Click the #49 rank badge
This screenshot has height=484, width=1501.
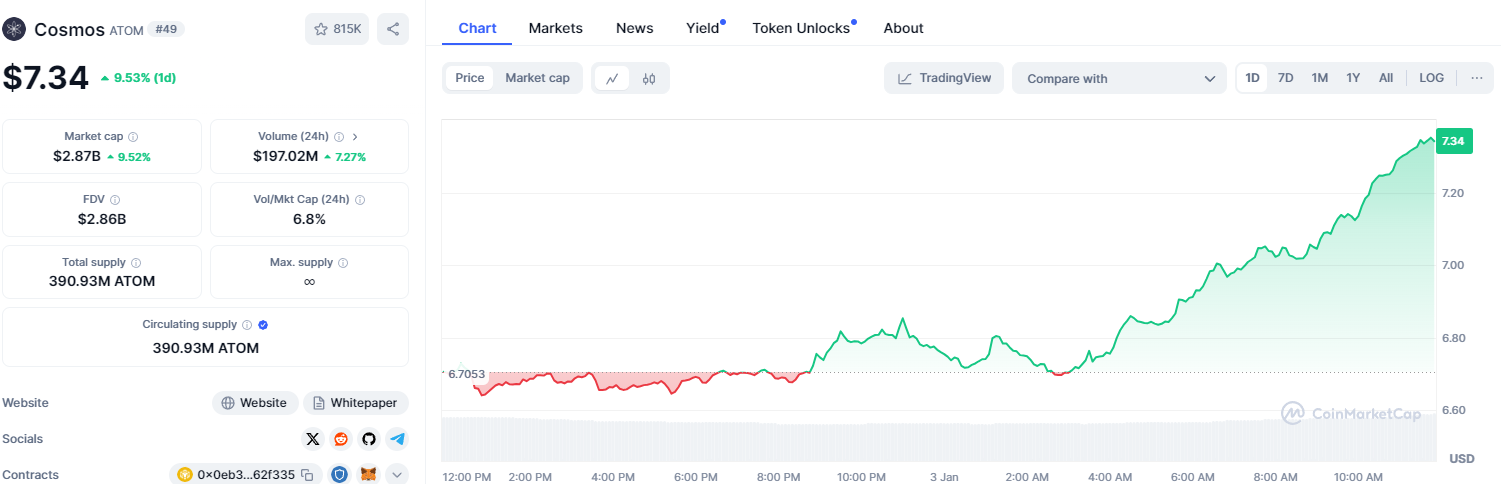[x=166, y=29]
